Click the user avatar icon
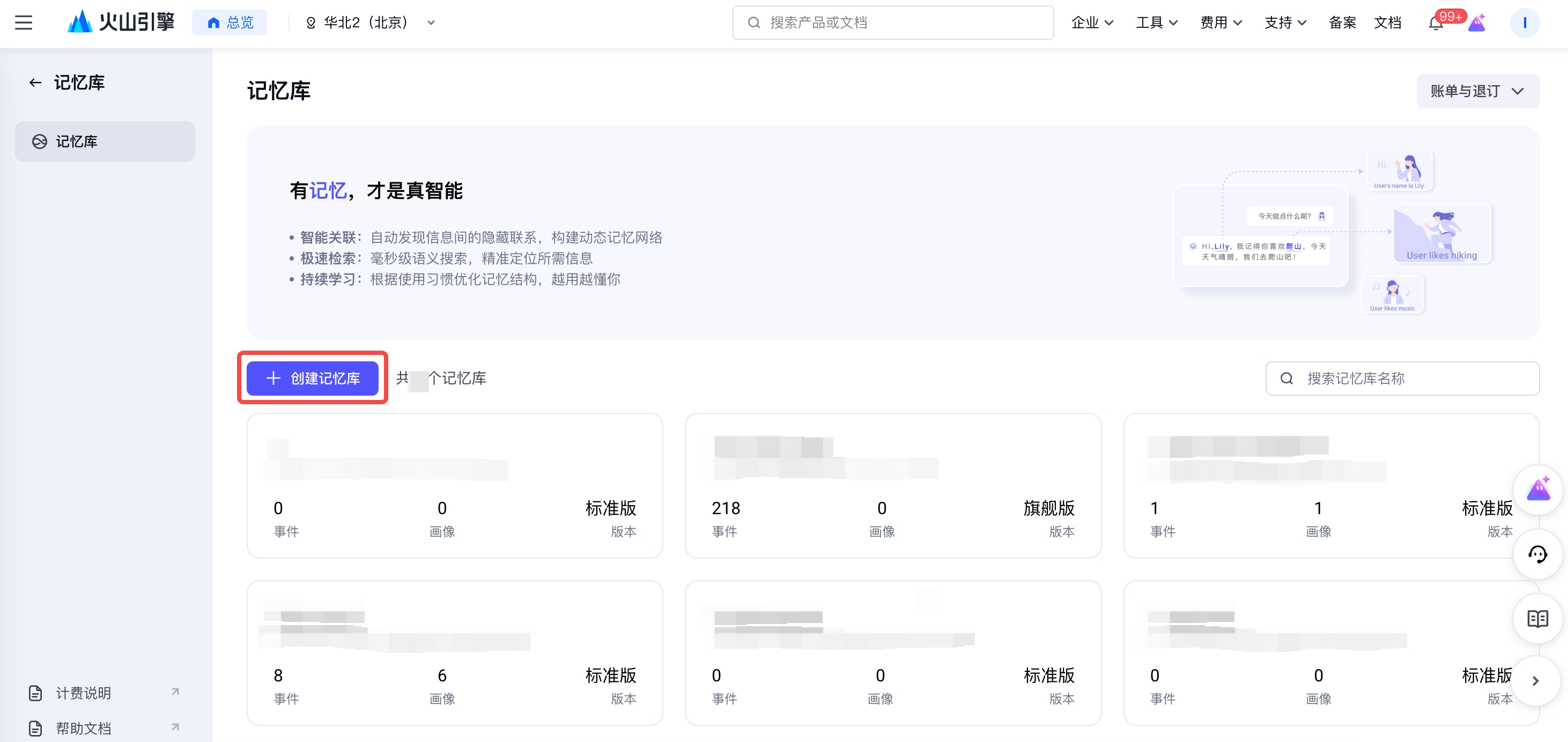1568x742 pixels. 1524,23
